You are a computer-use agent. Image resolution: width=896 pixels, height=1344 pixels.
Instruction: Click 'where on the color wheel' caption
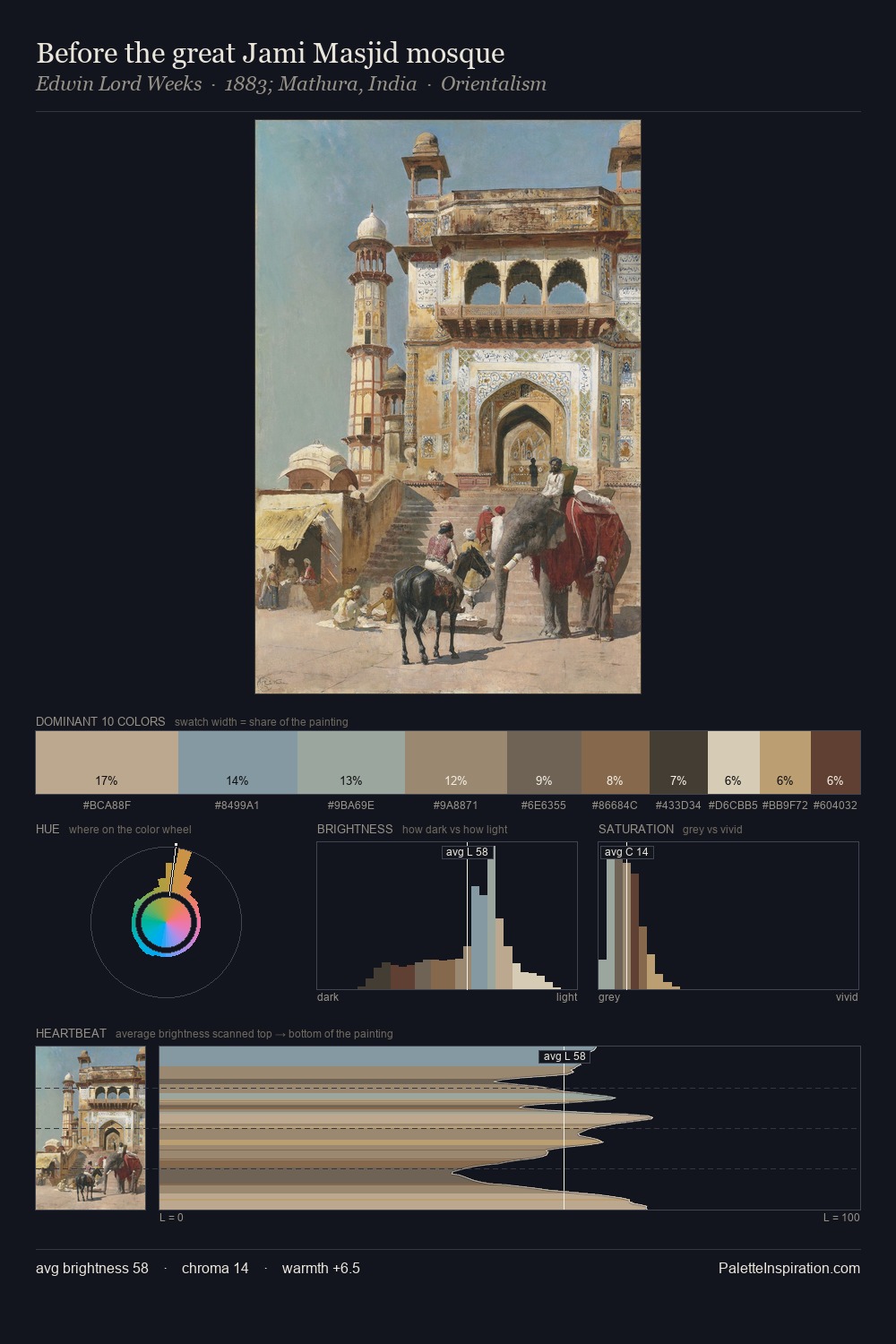[130, 830]
